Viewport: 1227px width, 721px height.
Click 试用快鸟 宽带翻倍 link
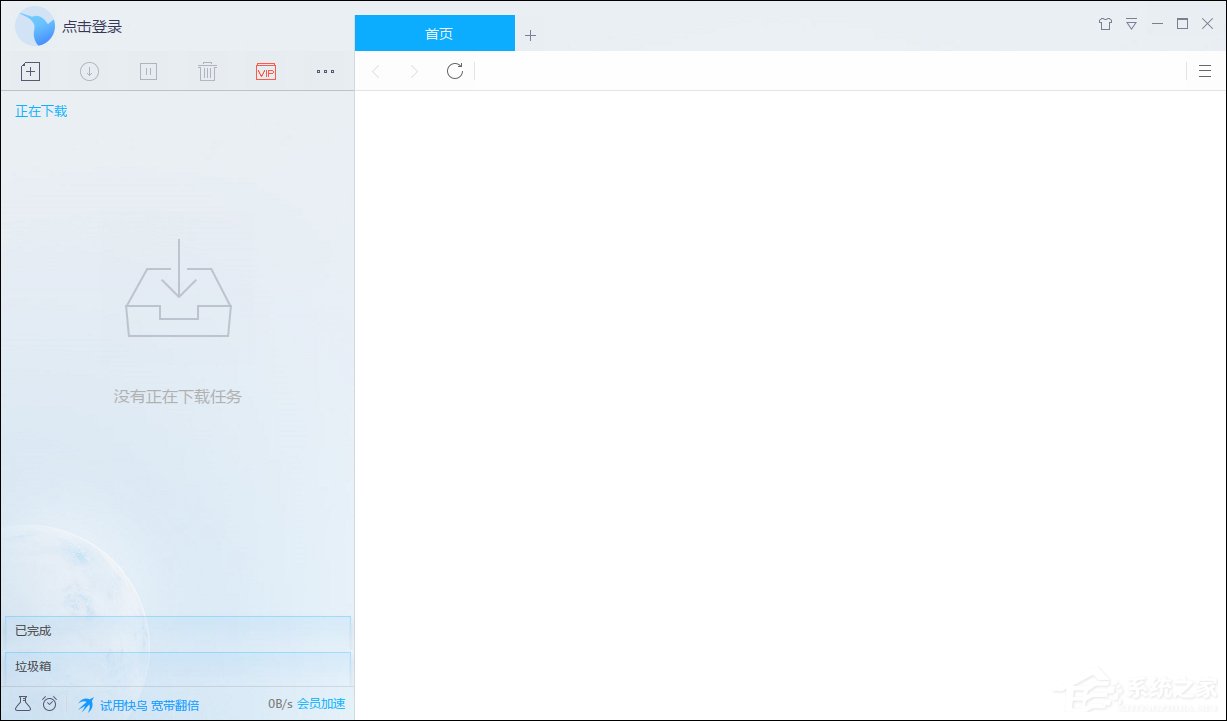click(149, 705)
